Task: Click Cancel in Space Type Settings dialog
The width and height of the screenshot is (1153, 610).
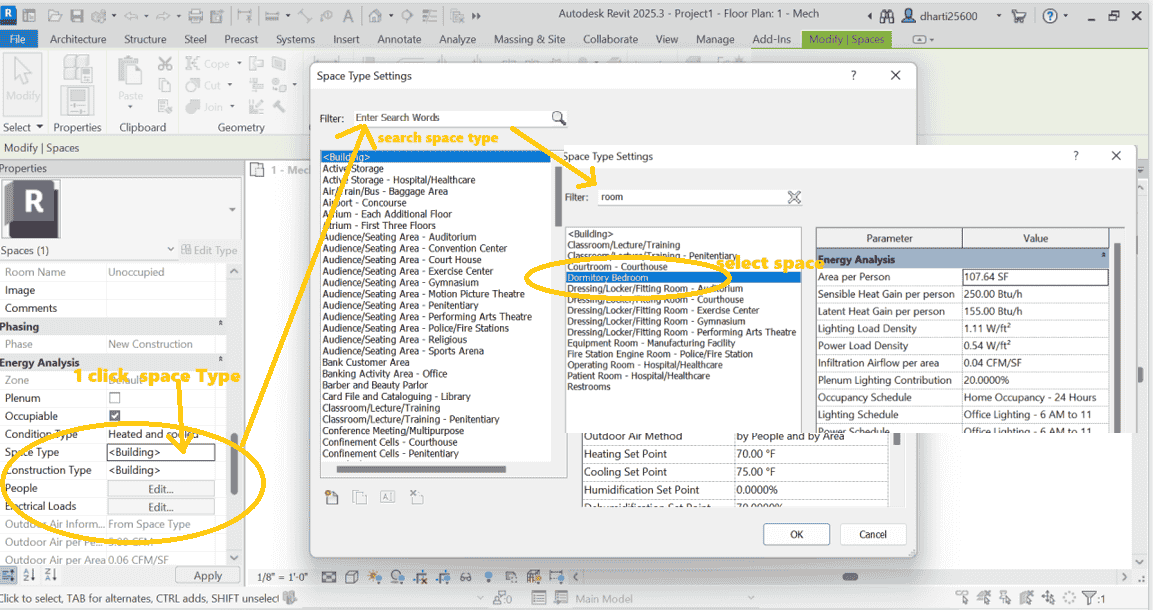Action: pos(873,534)
